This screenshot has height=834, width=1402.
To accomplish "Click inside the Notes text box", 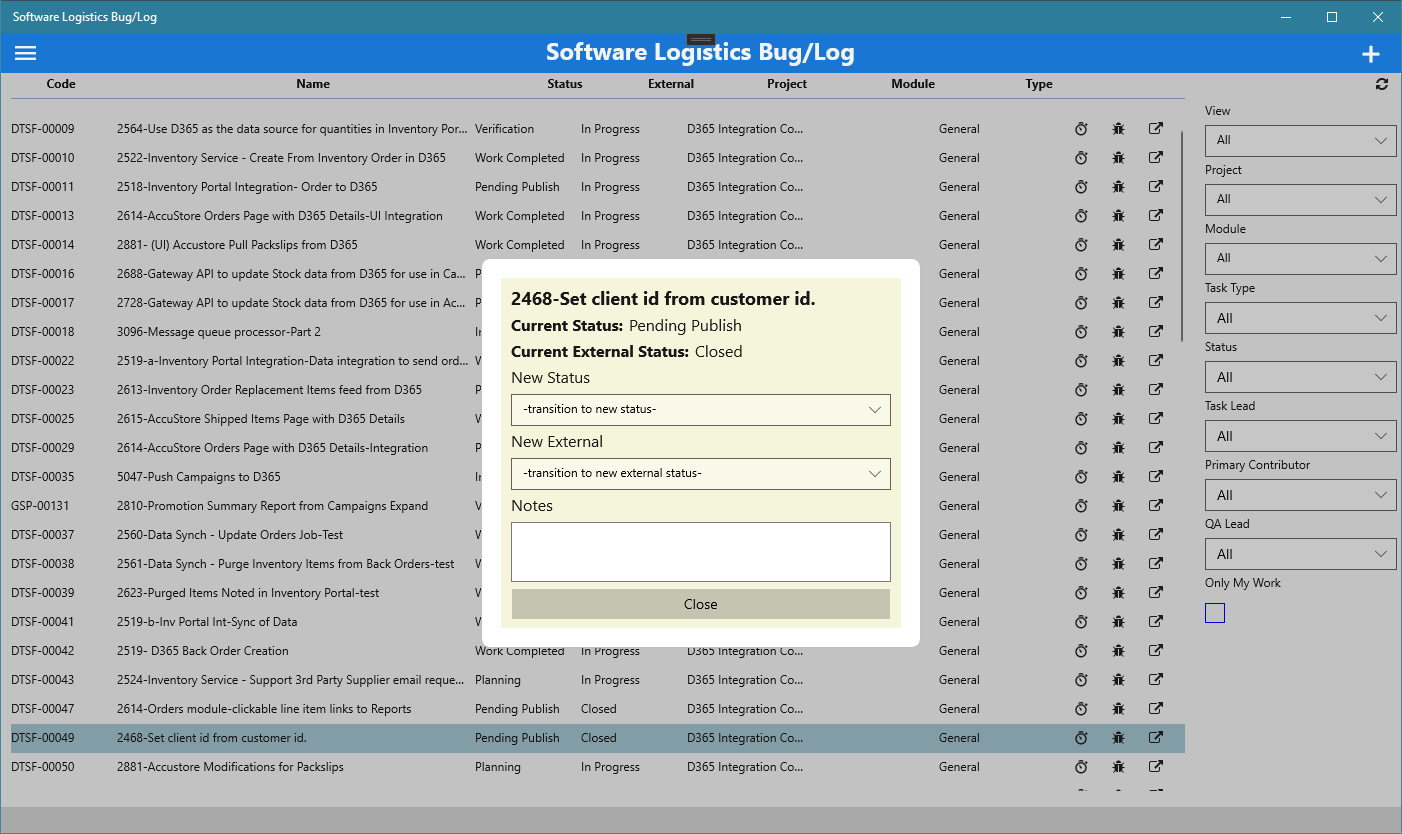I will [701, 552].
